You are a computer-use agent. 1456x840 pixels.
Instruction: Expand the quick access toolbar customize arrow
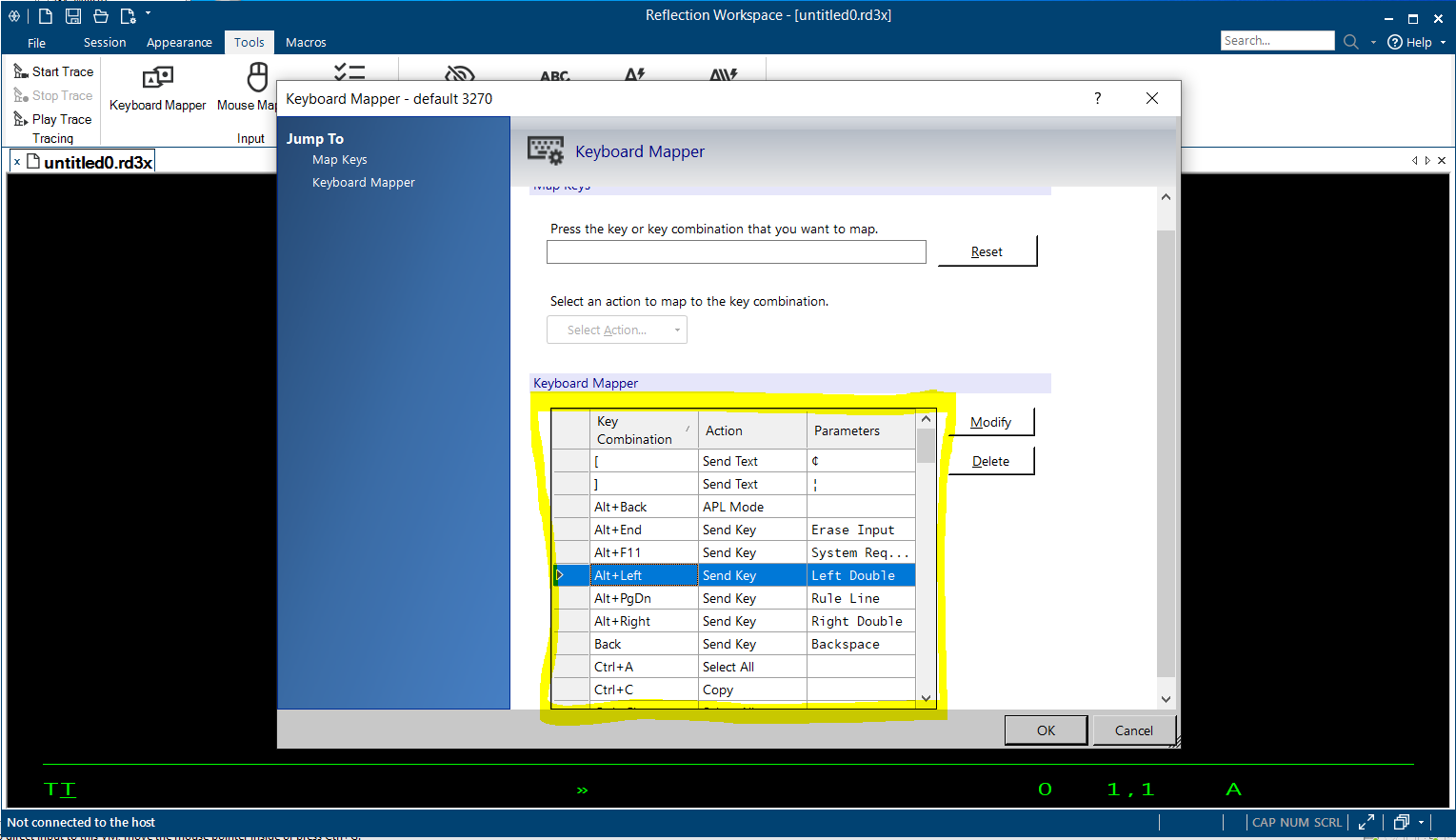(x=149, y=14)
